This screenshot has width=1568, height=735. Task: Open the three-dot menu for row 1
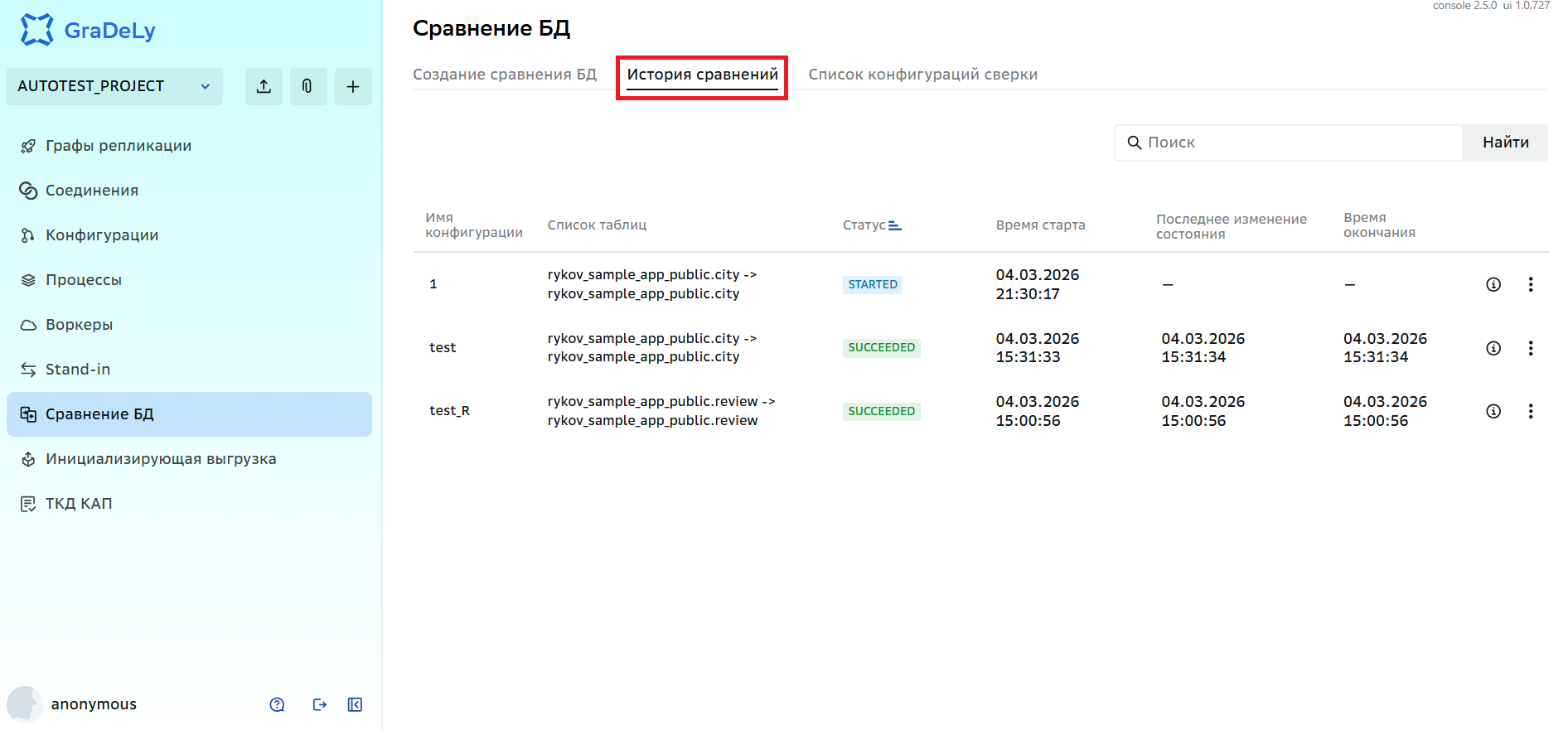1531,284
